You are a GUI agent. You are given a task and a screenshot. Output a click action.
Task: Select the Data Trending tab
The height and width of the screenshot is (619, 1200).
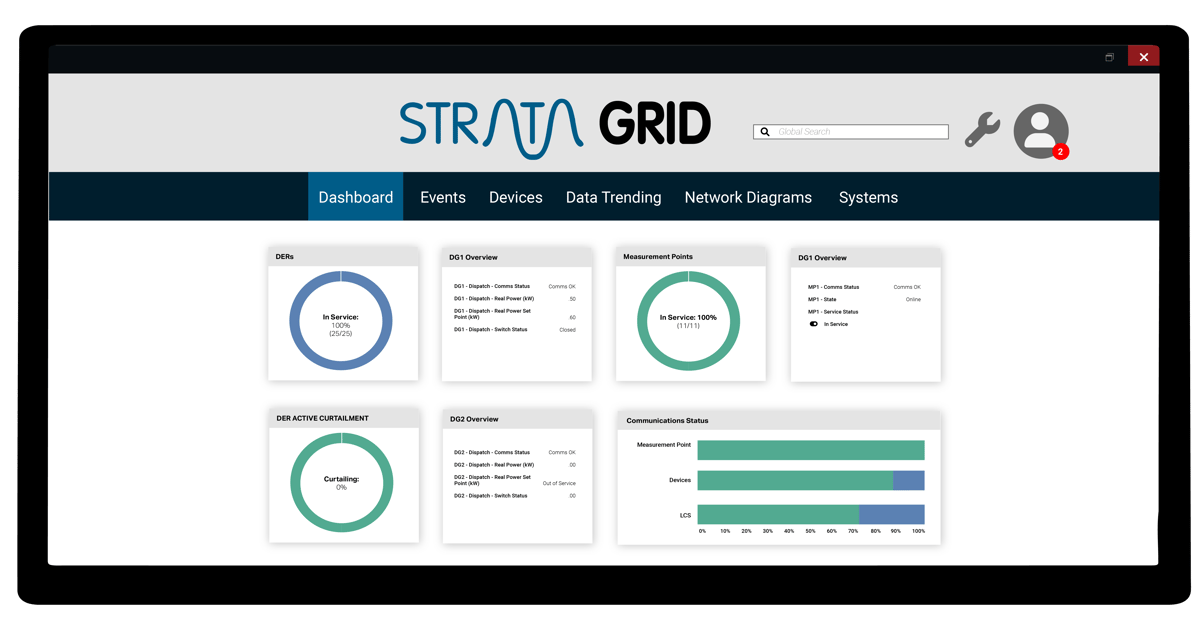(613, 197)
